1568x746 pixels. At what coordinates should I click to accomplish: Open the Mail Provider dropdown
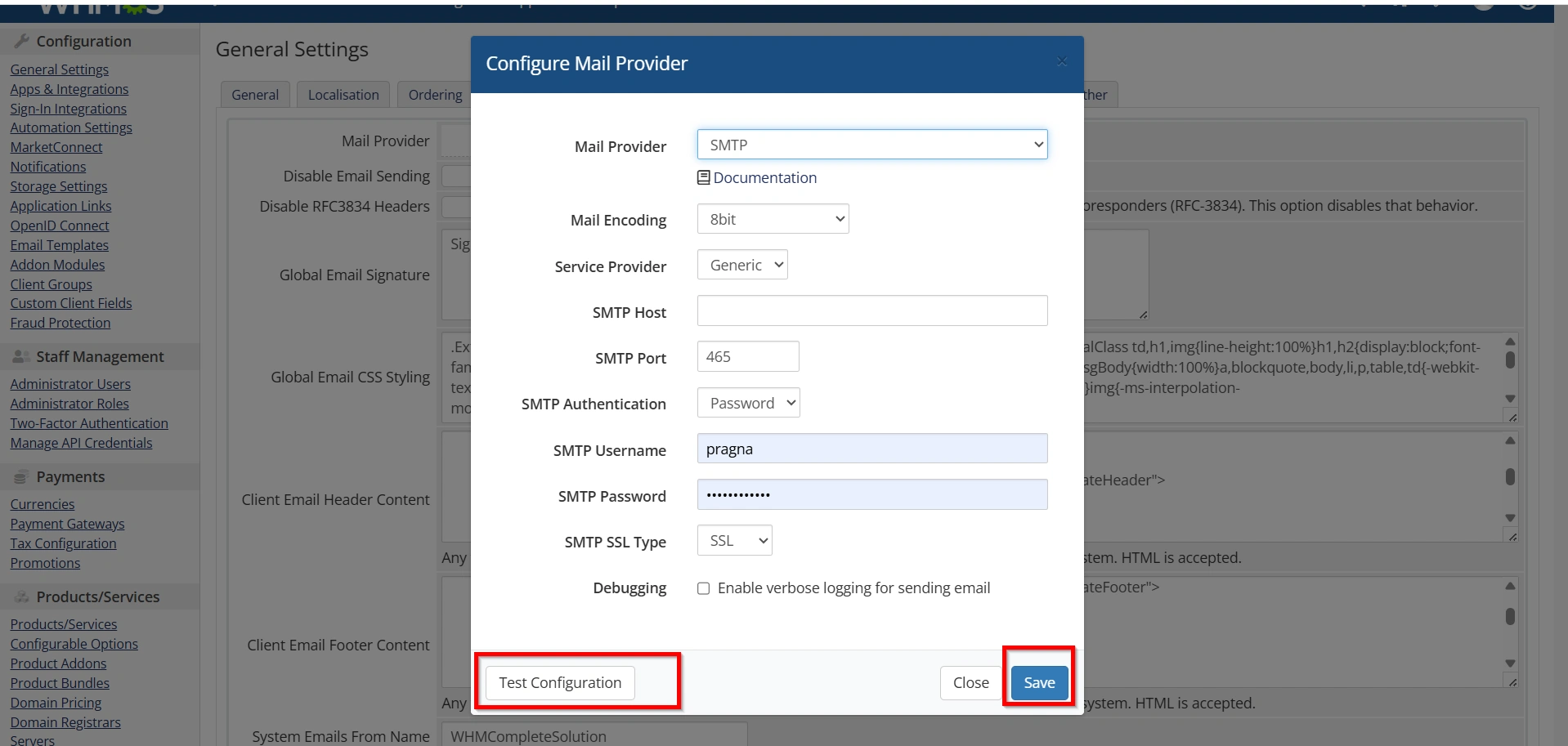click(x=872, y=145)
